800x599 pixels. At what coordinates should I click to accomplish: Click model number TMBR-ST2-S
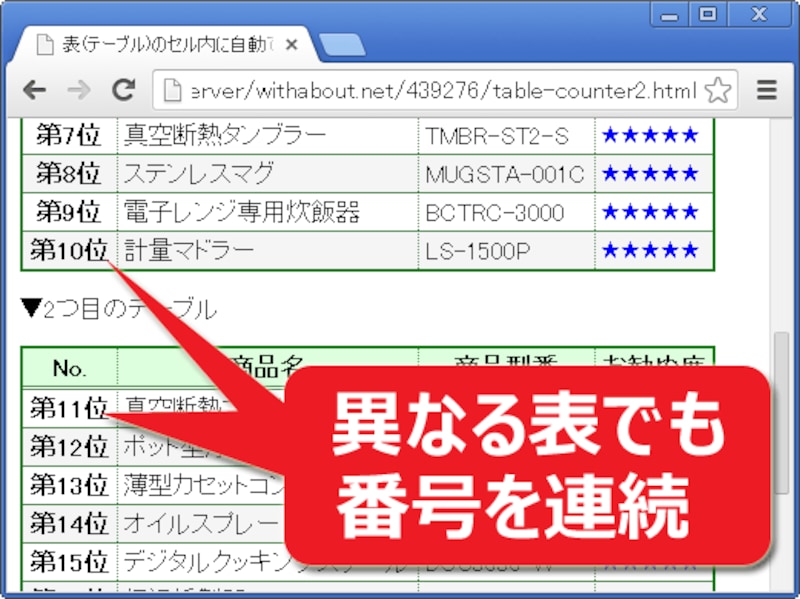pyautogui.click(x=497, y=137)
